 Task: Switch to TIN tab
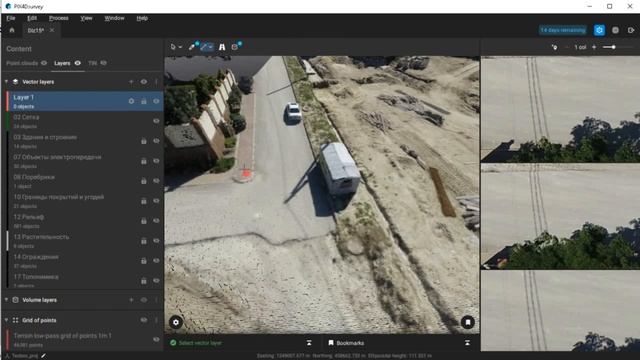93,63
